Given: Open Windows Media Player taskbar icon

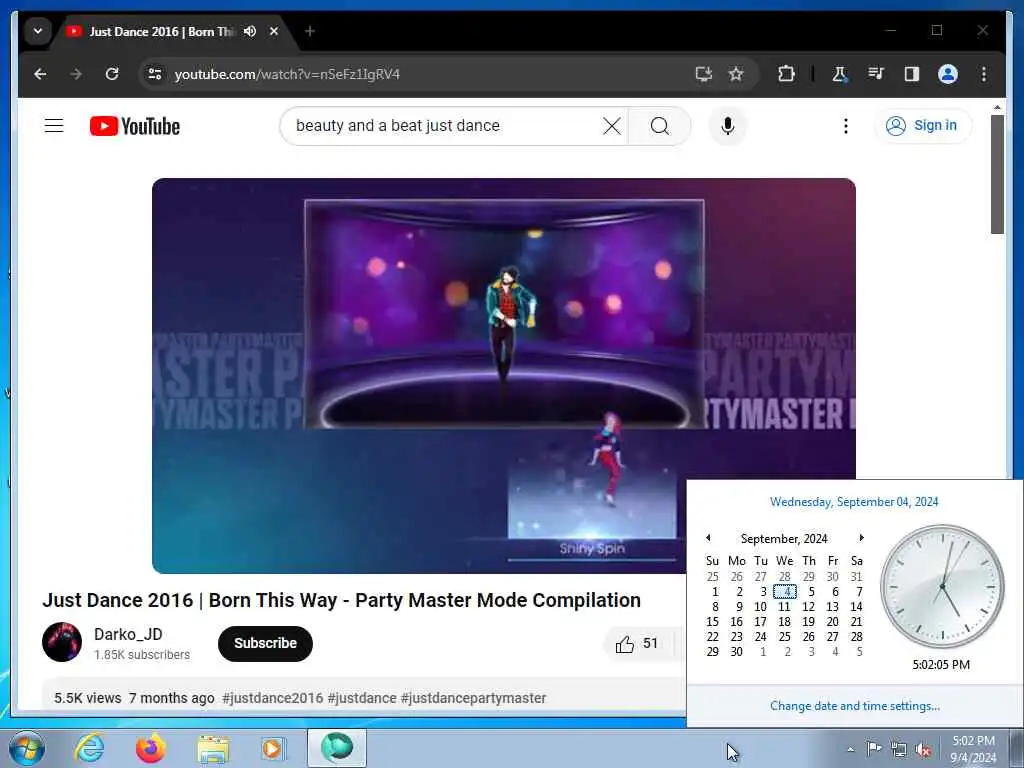Looking at the screenshot, I should (273, 748).
